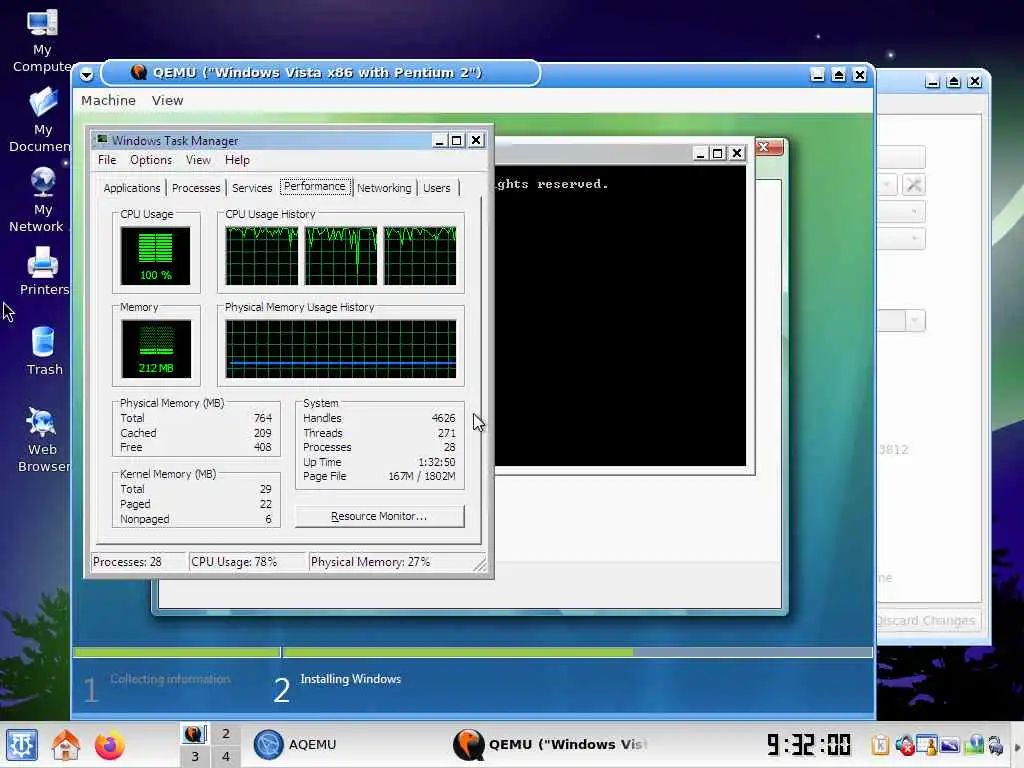Screen dimensions: 1024x768
Task: Switch to the Applications tab
Action: (131, 188)
